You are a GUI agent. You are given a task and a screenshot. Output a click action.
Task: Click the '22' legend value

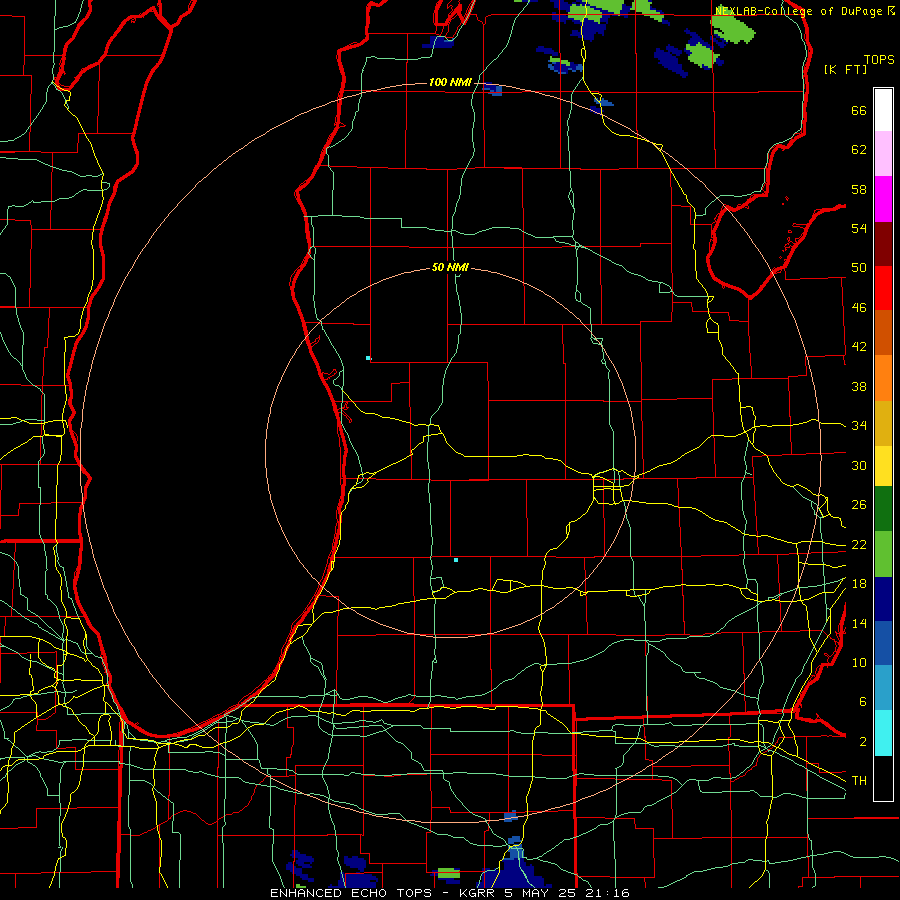click(859, 545)
